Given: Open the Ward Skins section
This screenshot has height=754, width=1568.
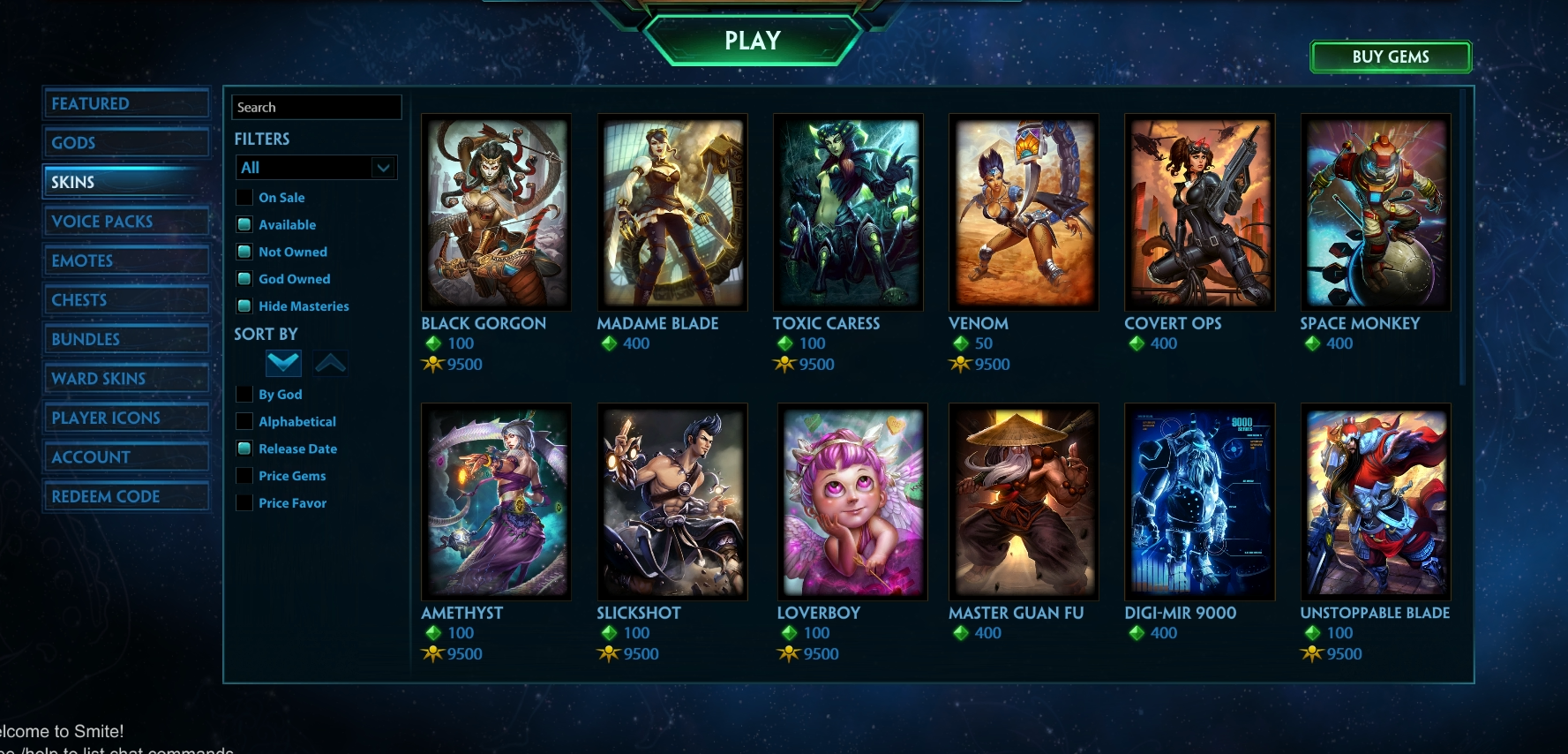Looking at the screenshot, I should click(126, 379).
